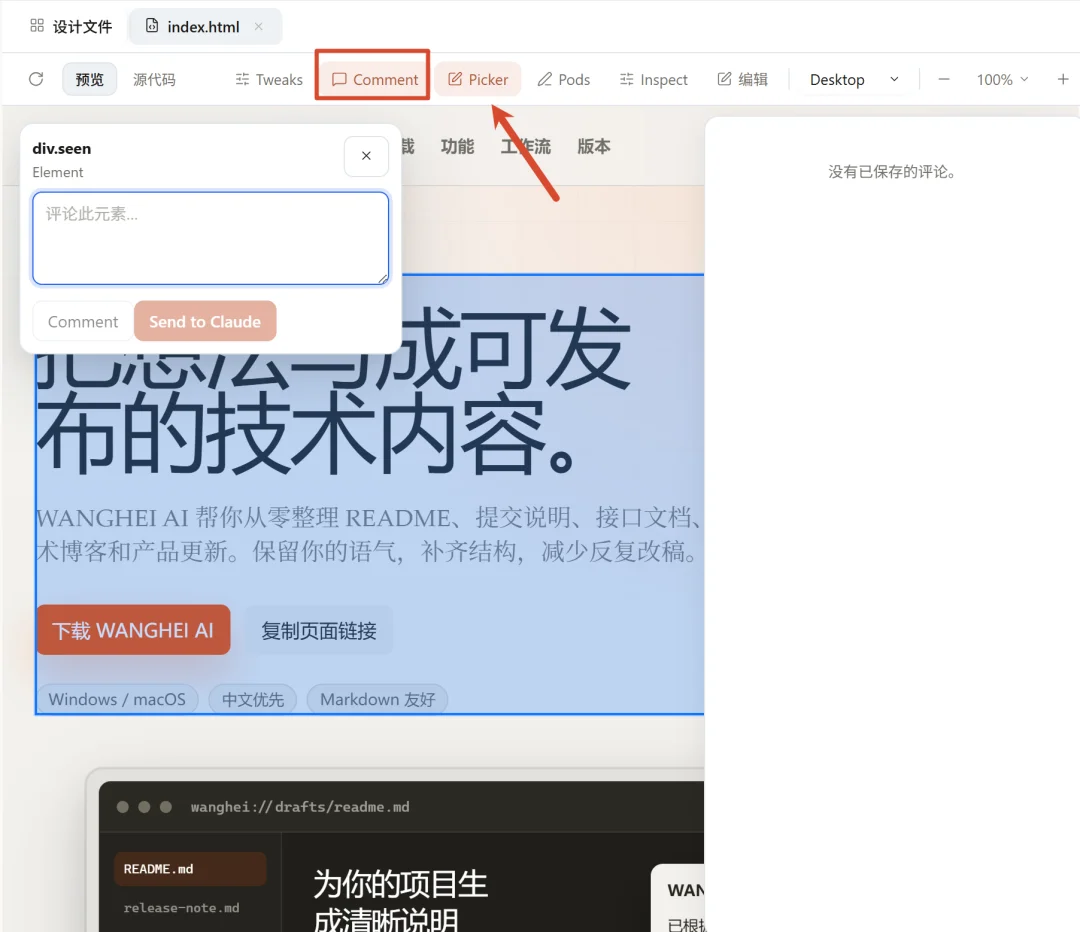
Task: Click the 编辑 edit button
Action: click(742, 79)
